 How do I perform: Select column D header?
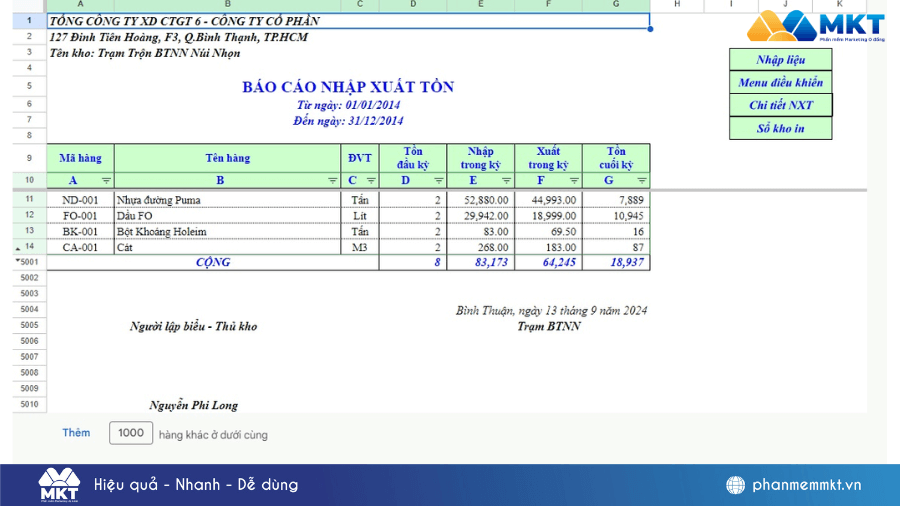[413, 5]
